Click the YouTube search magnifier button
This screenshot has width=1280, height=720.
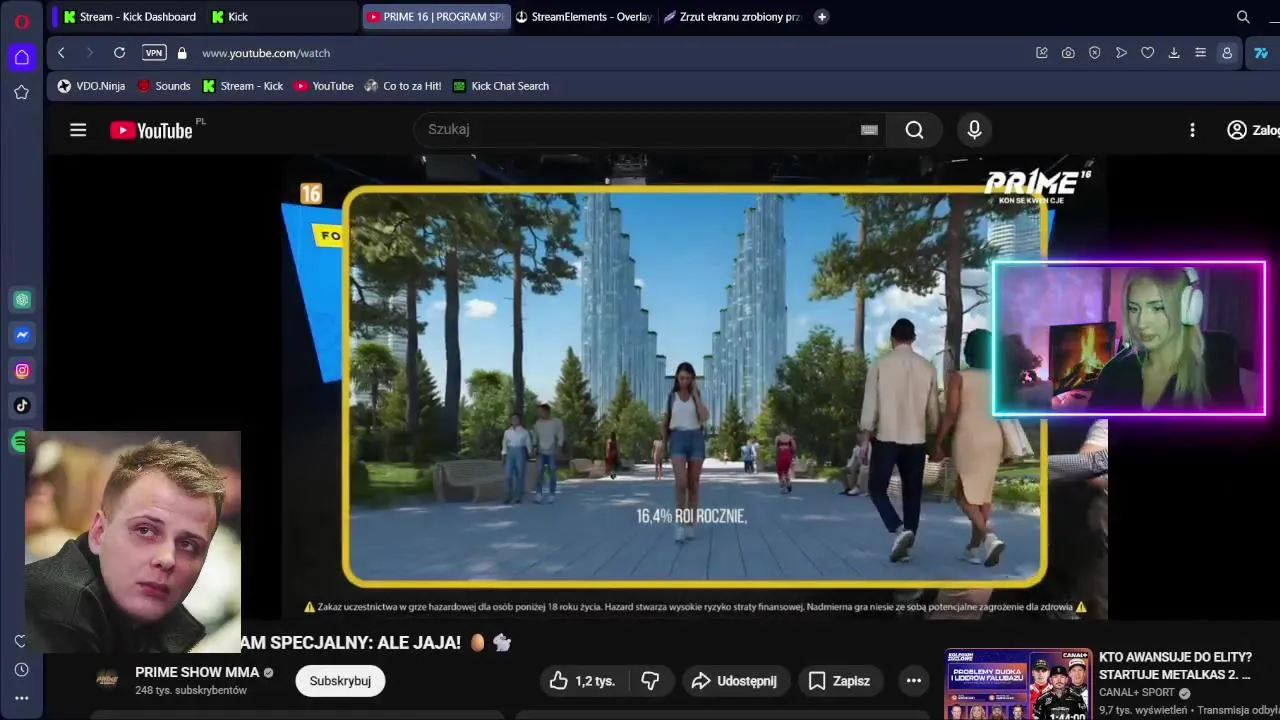[914, 129]
